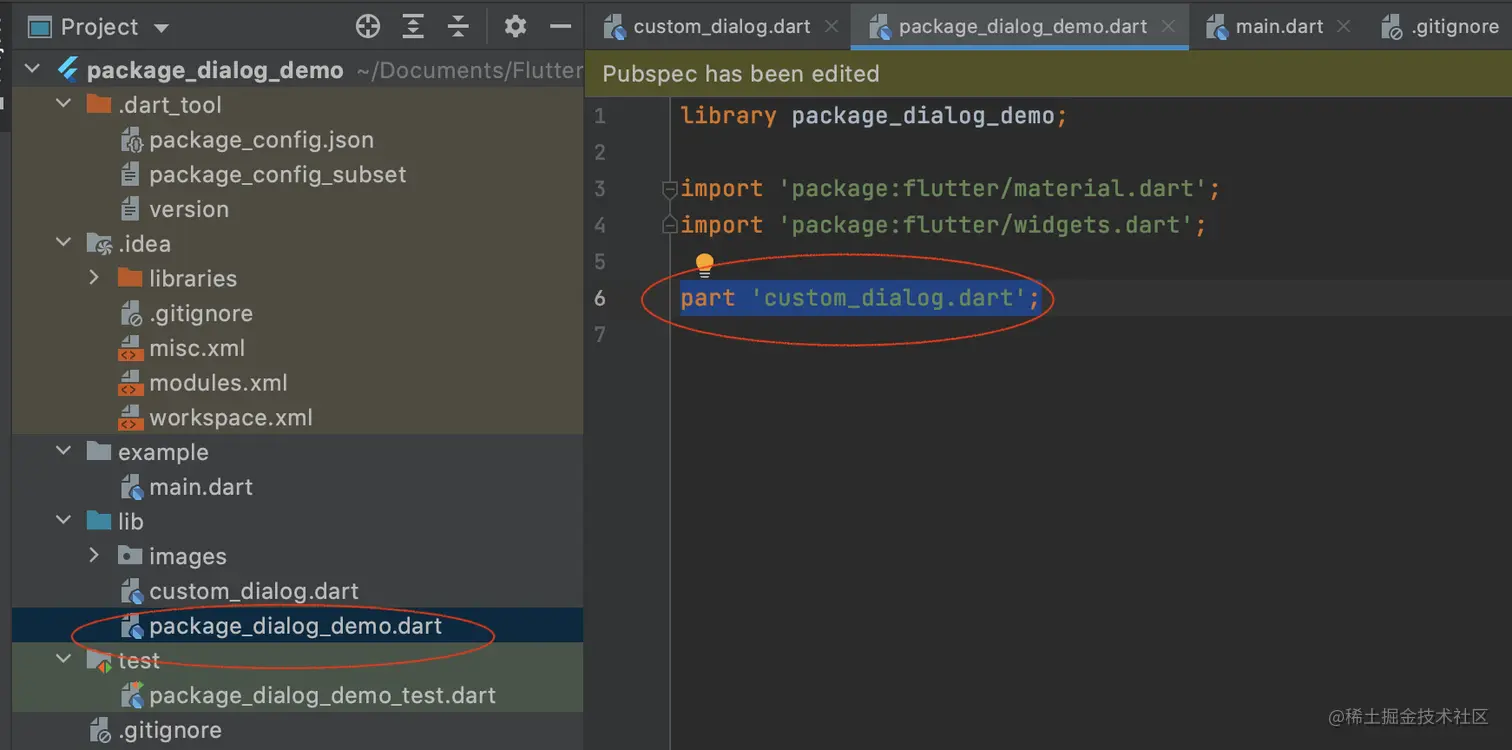Click the part 'custom_dialog.dart' code line

pos(860,298)
